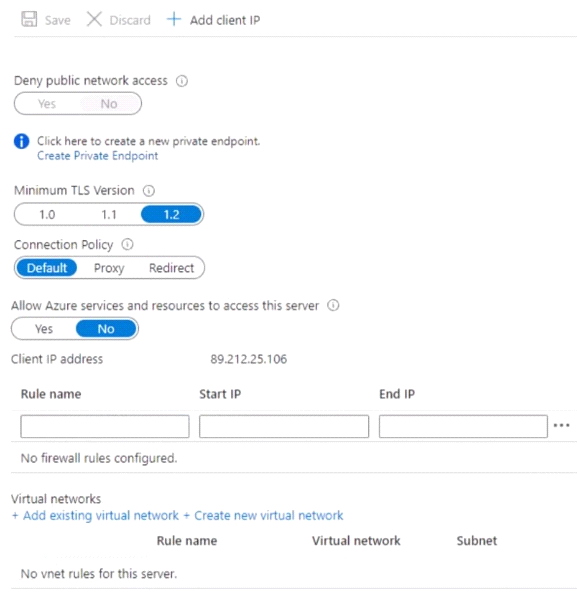The width and height of the screenshot is (577, 595).
Task: Choose Redirect connection policy
Action: (171, 268)
